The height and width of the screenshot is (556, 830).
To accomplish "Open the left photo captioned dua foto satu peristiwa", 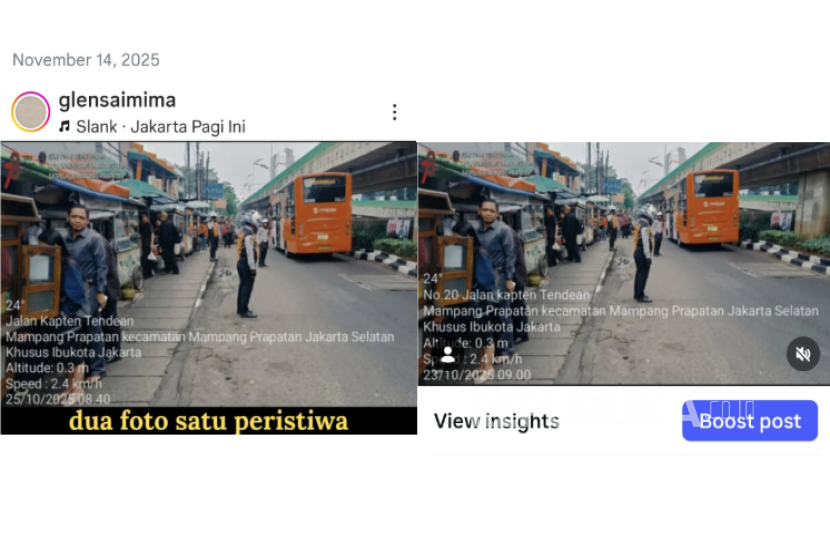I will coord(209,288).
